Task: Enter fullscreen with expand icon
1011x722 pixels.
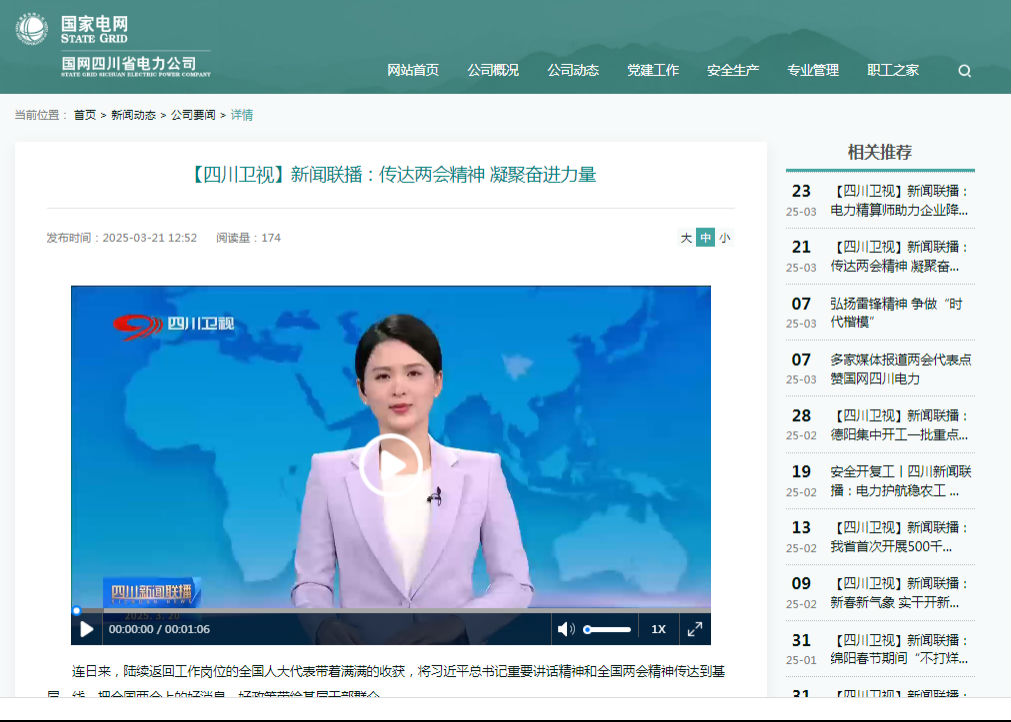Action: [694, 629]
